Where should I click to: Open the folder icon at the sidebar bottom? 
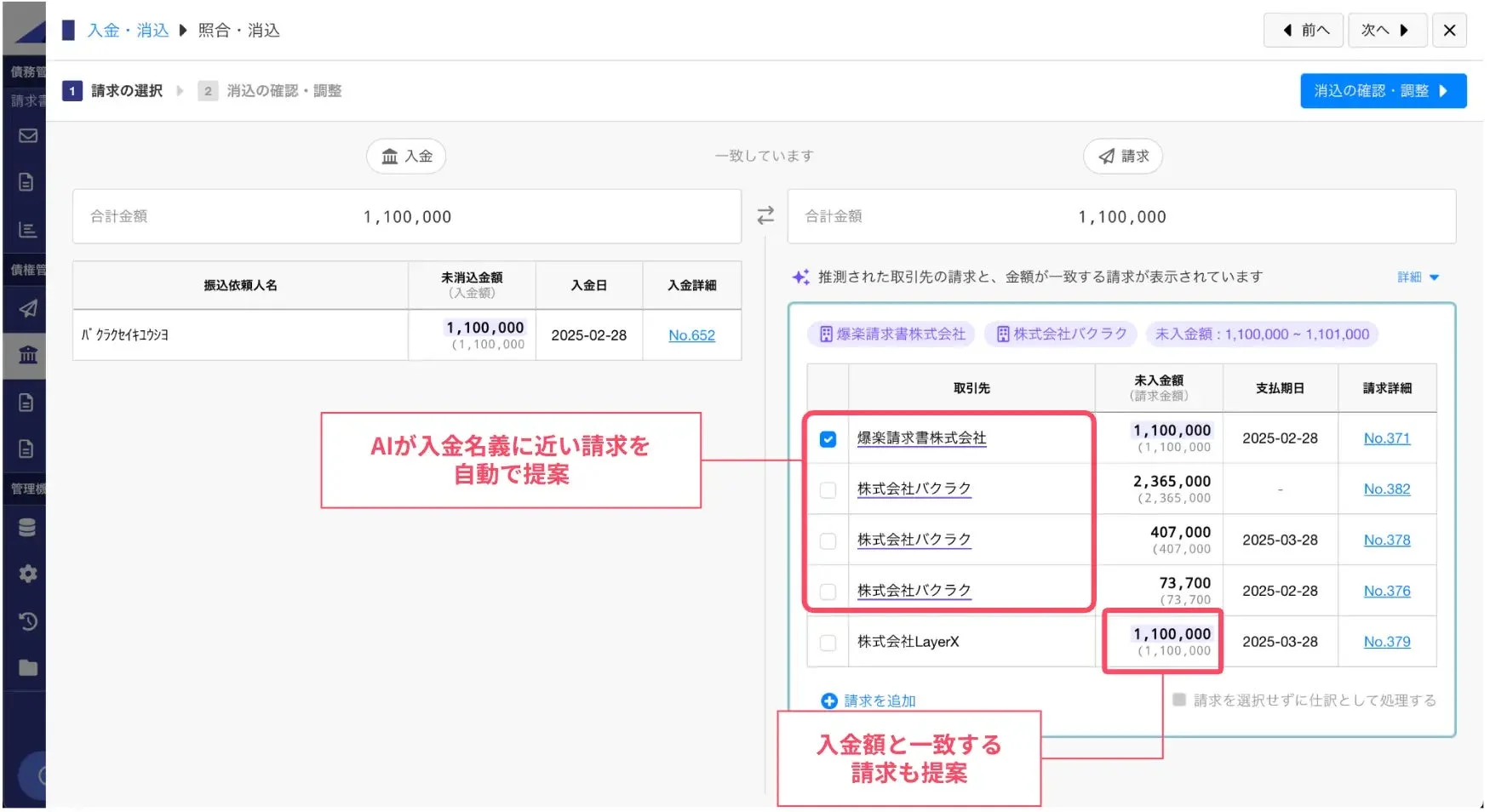pos(27,668)
